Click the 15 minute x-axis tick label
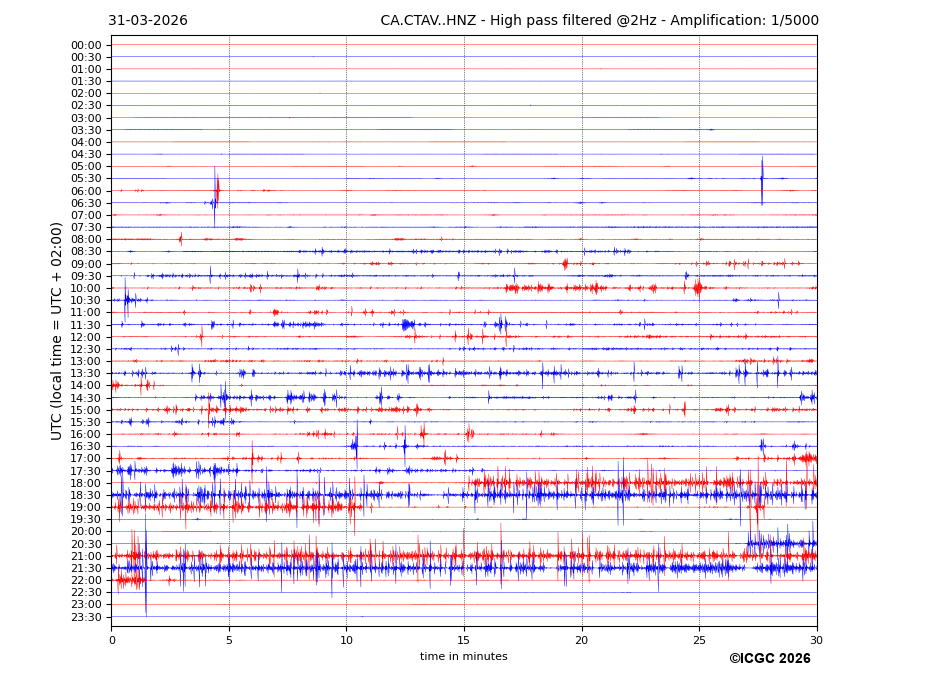 pos(464,640)
